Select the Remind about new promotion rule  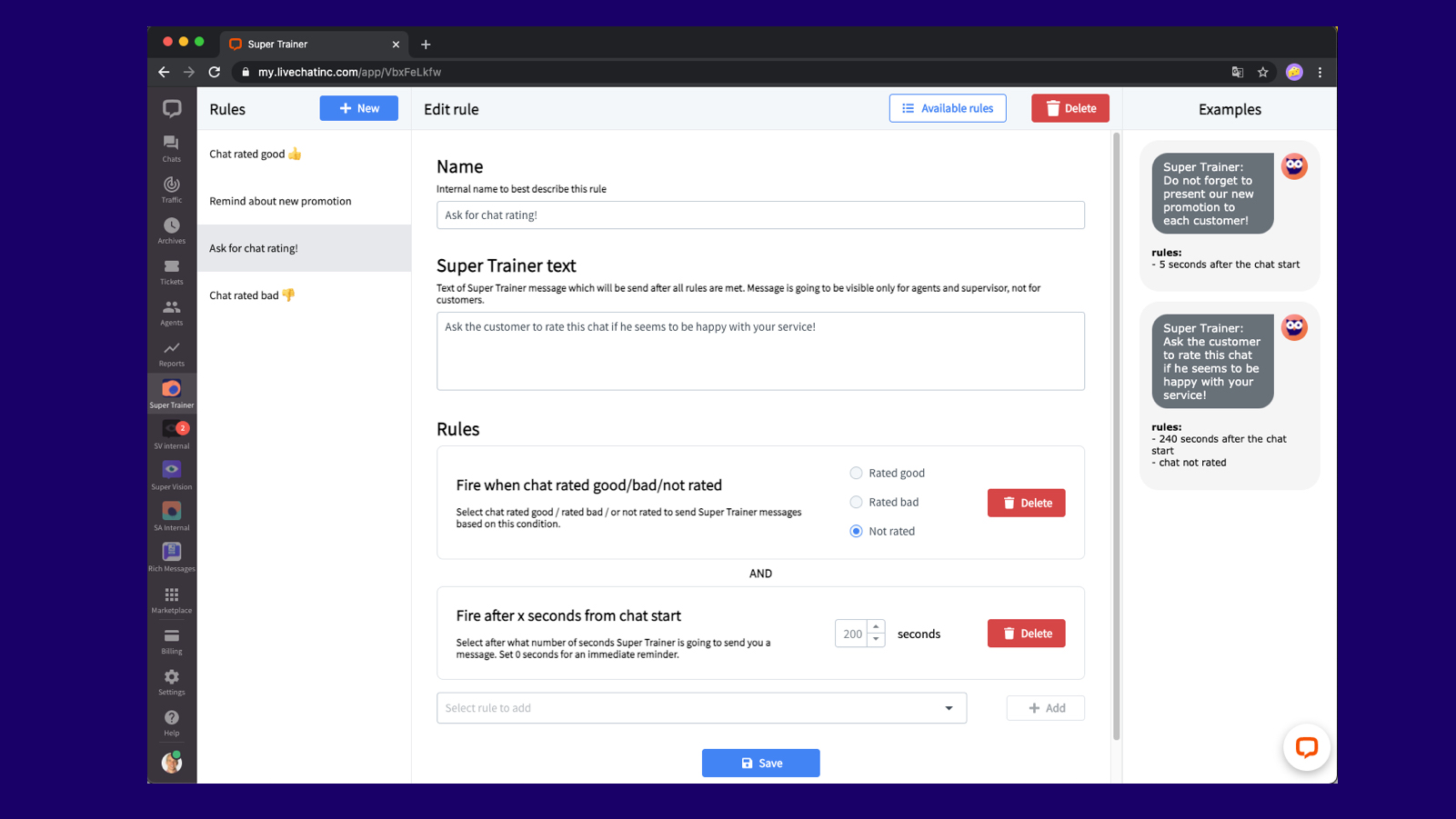coord(304,201)
